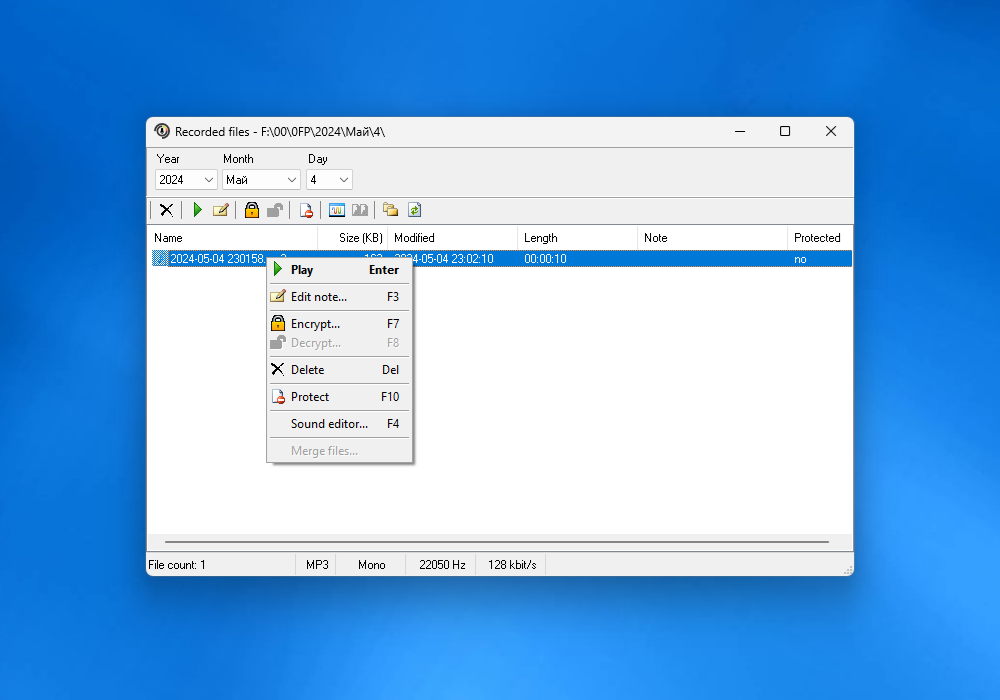Screen dimensions: 1000x700
Task: Click disabled Decrypt... context menu entry
Action: click(x=340, y=343)
